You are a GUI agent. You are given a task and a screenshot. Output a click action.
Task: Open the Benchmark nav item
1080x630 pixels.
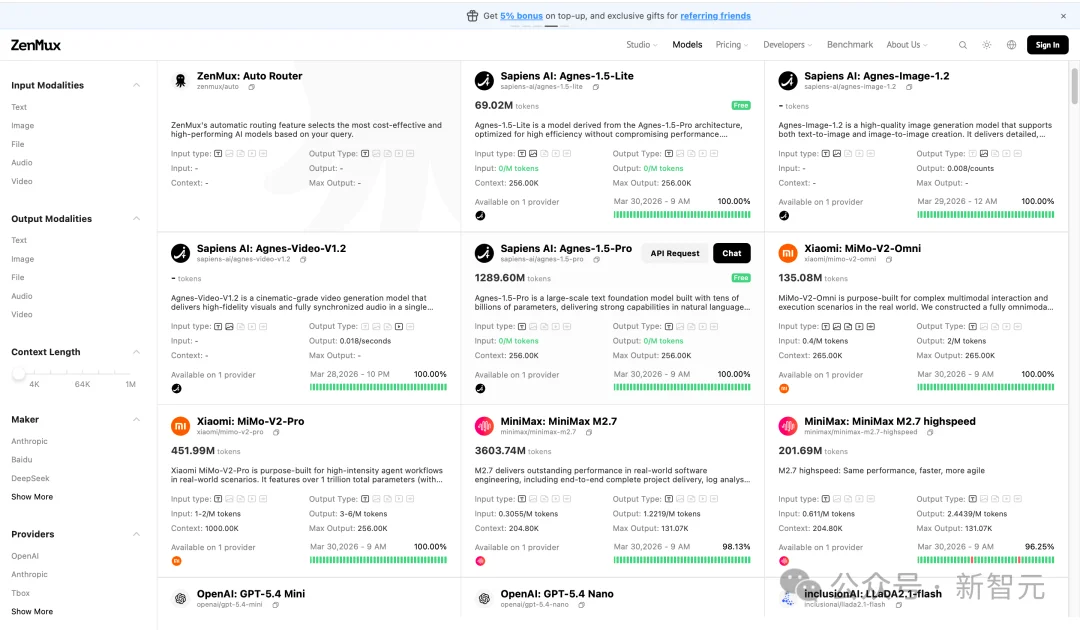click(850, 45)
